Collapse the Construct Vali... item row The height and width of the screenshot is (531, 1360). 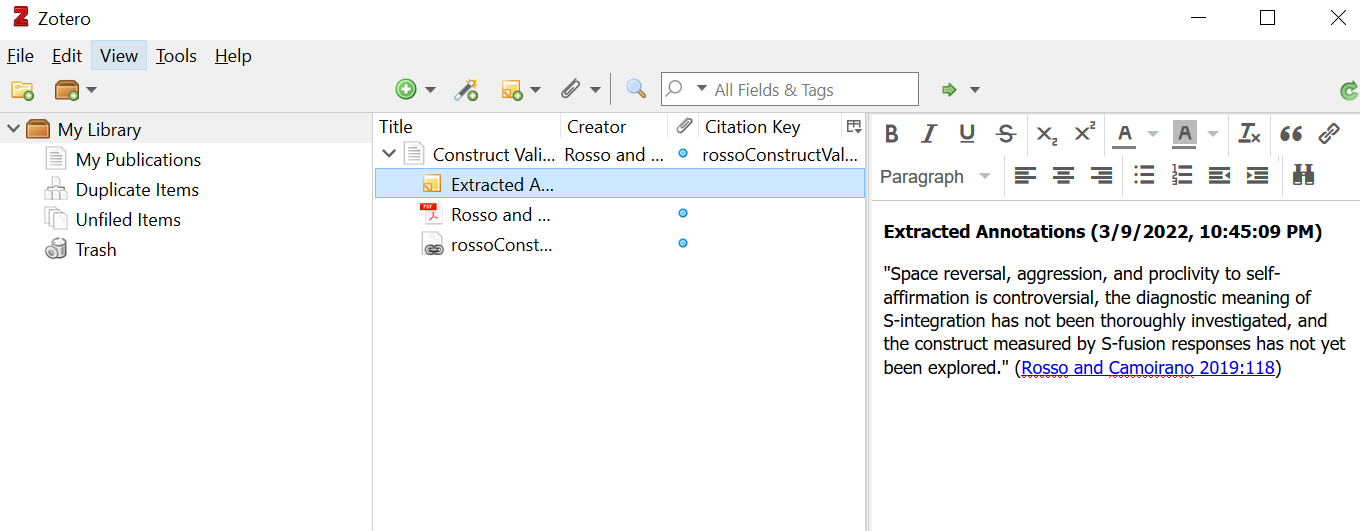(389, 154)
